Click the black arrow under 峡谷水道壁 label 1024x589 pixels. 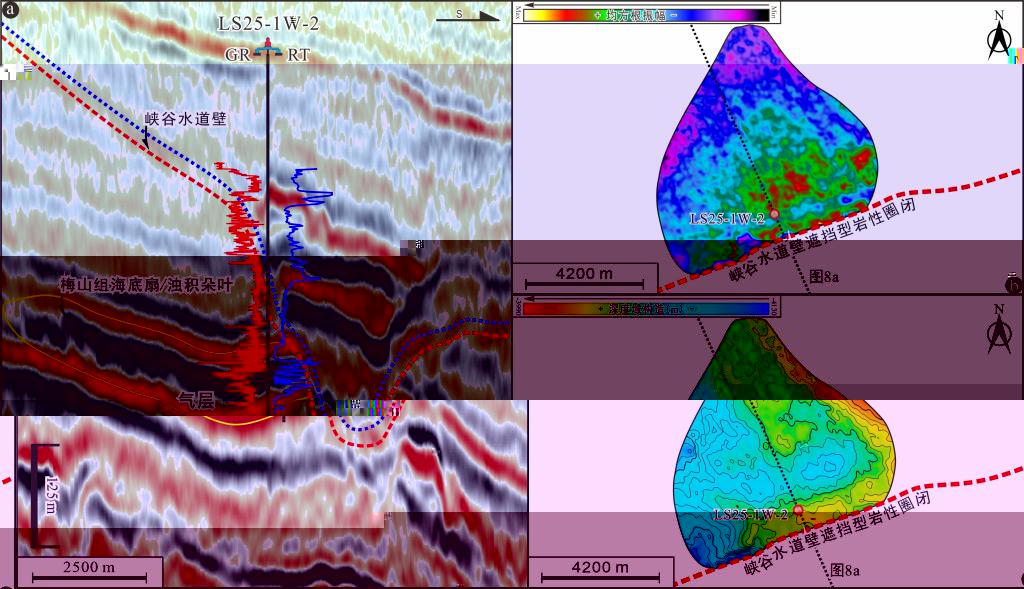pyautogui.click(x=146, y=141)
